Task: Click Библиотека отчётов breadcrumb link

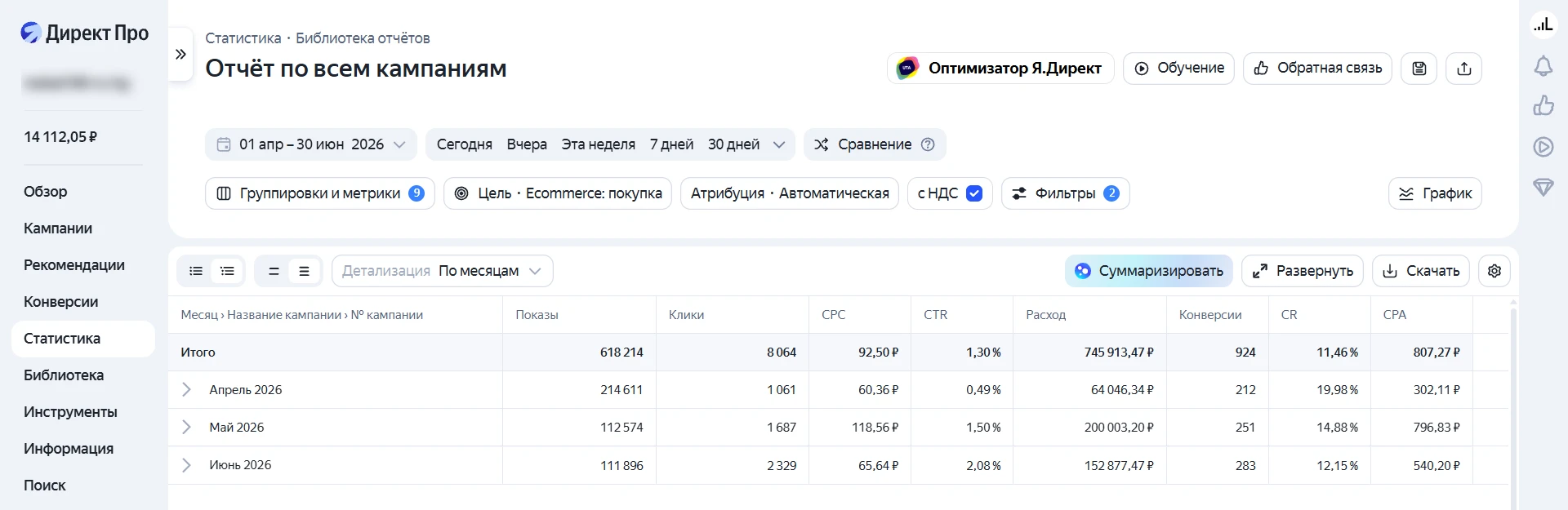Action: pos(363,38)
